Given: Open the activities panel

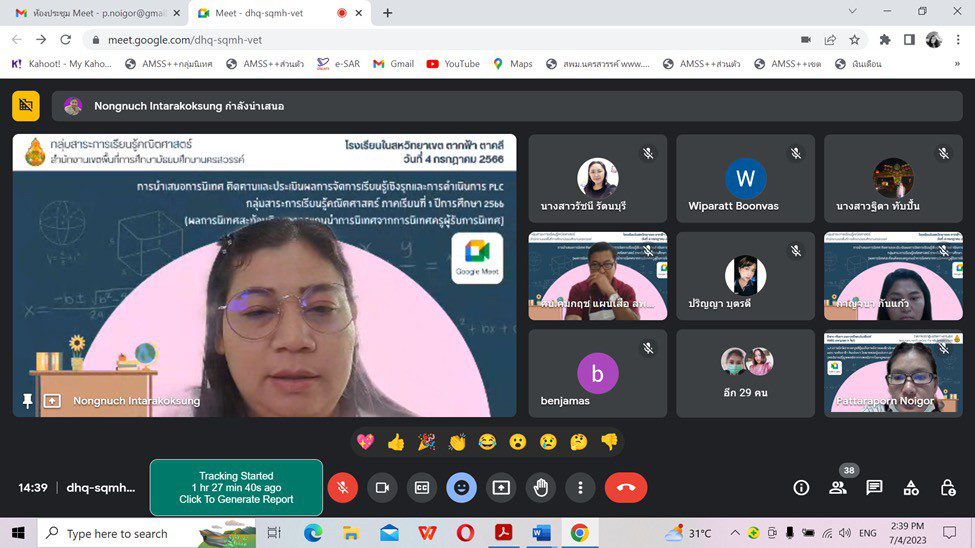Looking at the screenshot, I should [911, 488].
